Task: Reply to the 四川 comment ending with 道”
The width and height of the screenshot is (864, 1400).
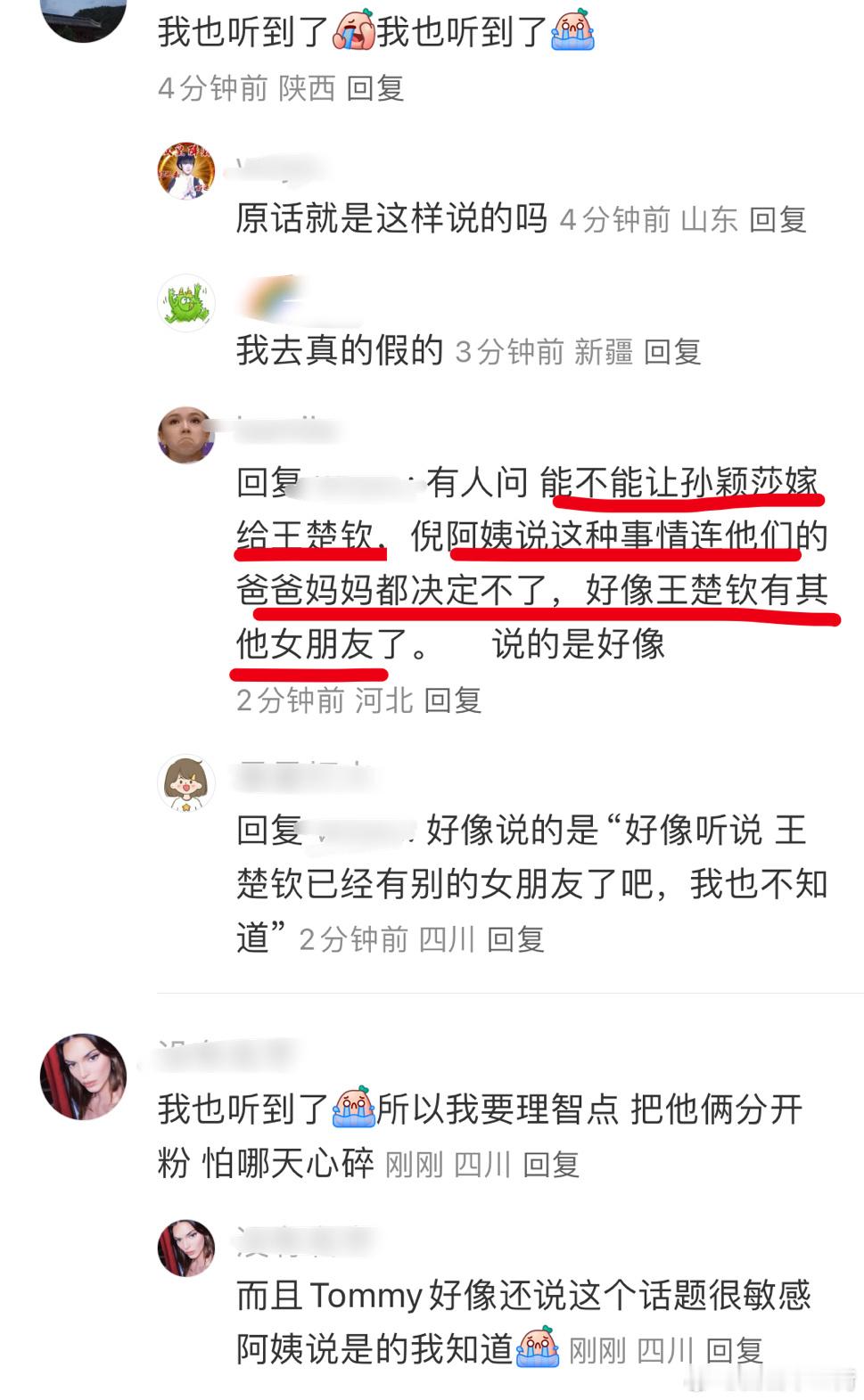Action: pos(515,938)
